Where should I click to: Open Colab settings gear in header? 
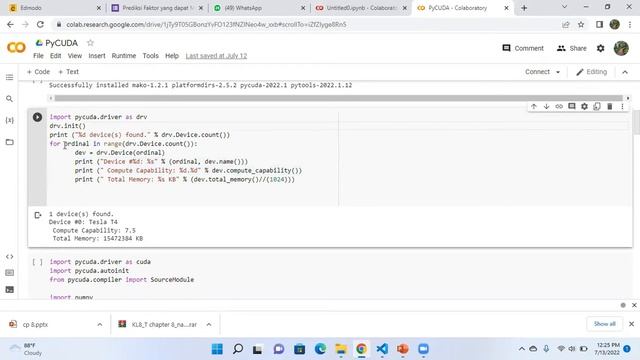click(x=600, y=48)
